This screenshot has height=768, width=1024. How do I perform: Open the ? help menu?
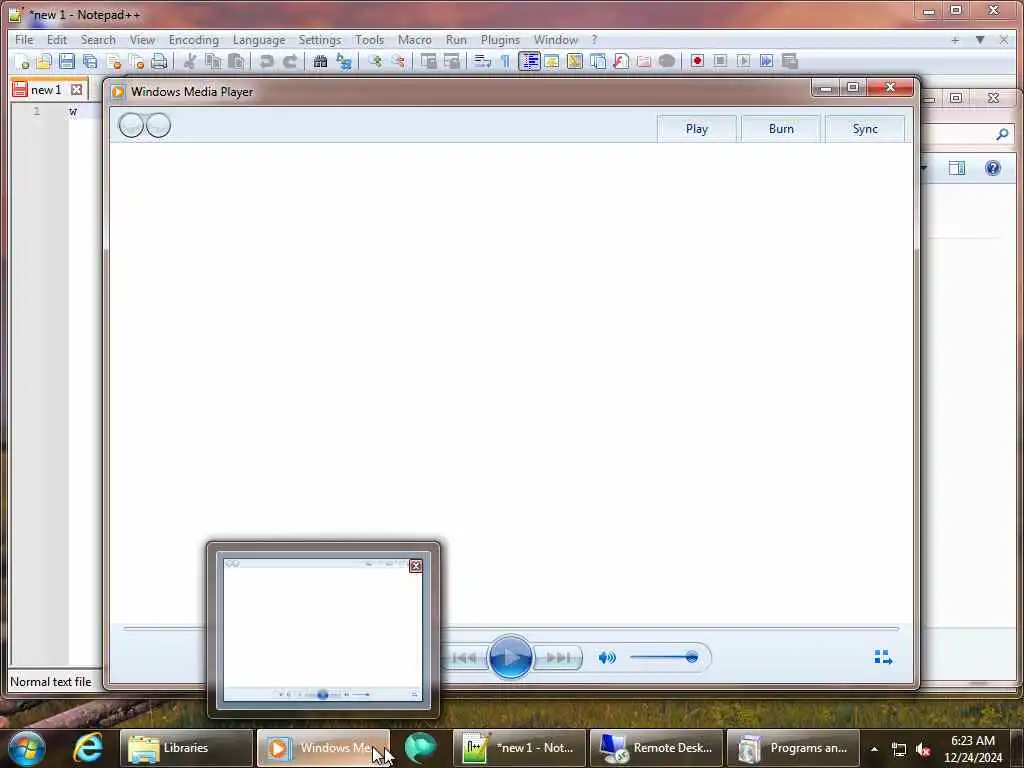(x=594, y=40)
